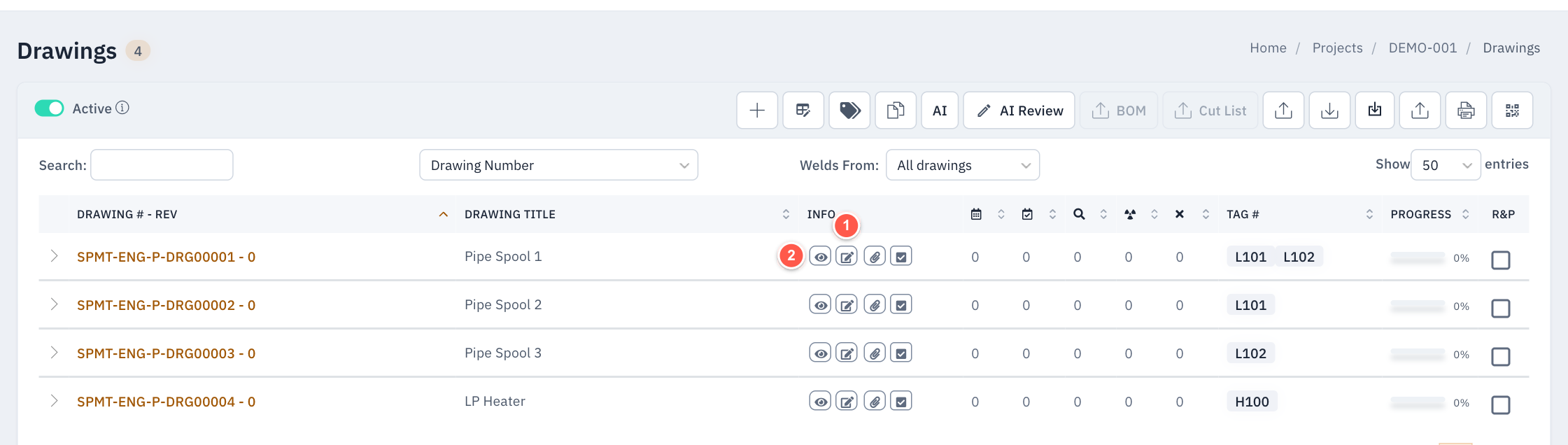The width and height of the screenshot is (1568, 445).
Task: Expand row SPMT-ENG-P-DRG00002 with the chevron
Action: (54, 304)
